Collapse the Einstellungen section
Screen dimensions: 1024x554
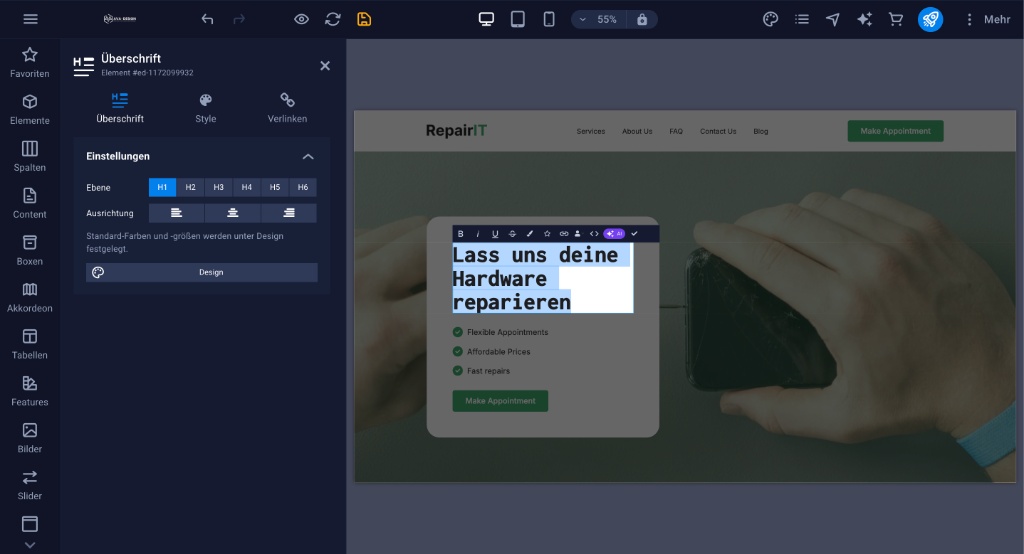coord(308,156)
